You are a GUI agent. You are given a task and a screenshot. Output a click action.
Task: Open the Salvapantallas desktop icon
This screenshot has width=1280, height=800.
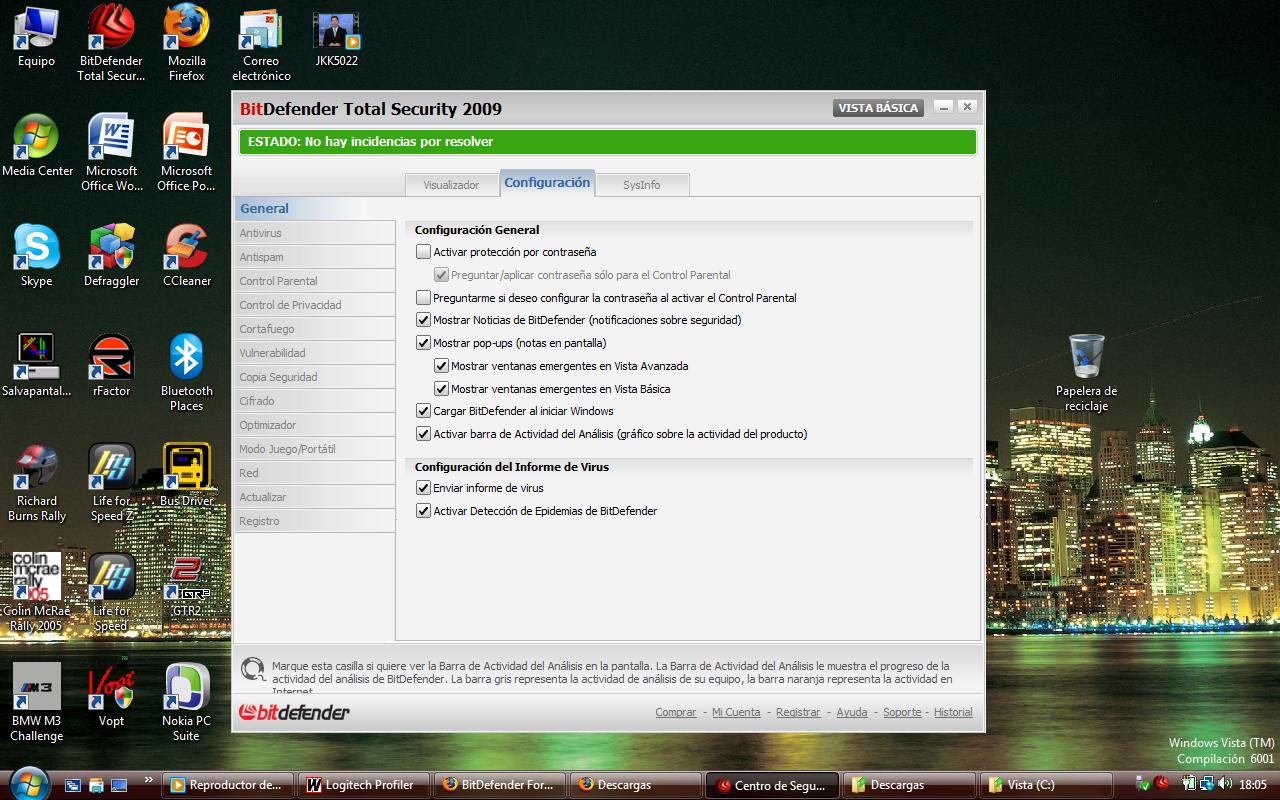37,366
